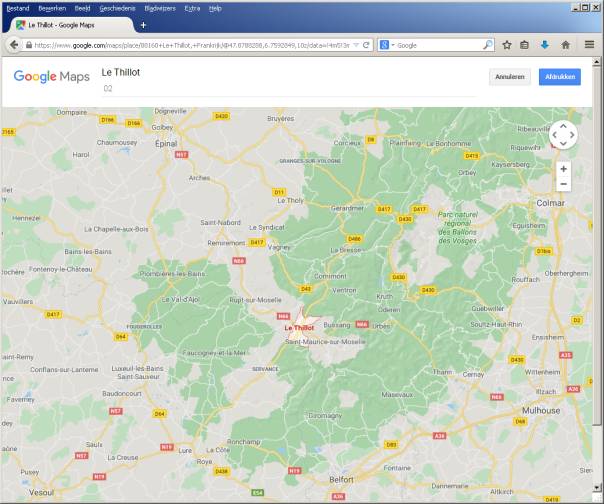Screen dimensions: 604x504
Task: Open the downloads arrow icon
Action: (x=545, y=45)
